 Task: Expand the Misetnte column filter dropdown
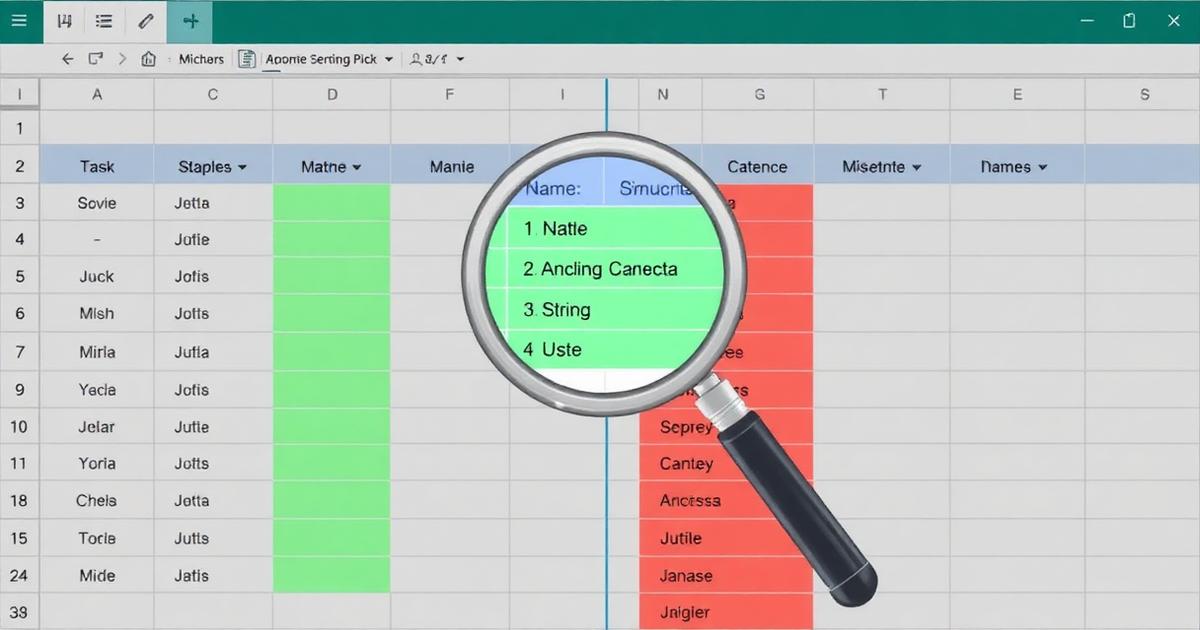click(916, 168)
